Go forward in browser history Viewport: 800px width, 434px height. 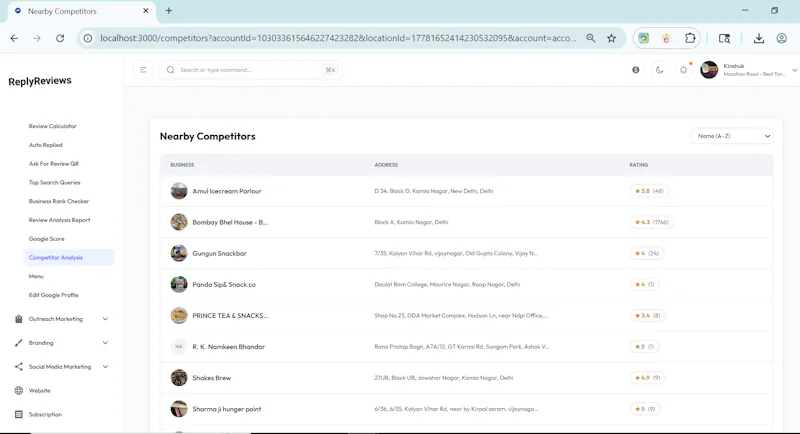coord(37,38)
